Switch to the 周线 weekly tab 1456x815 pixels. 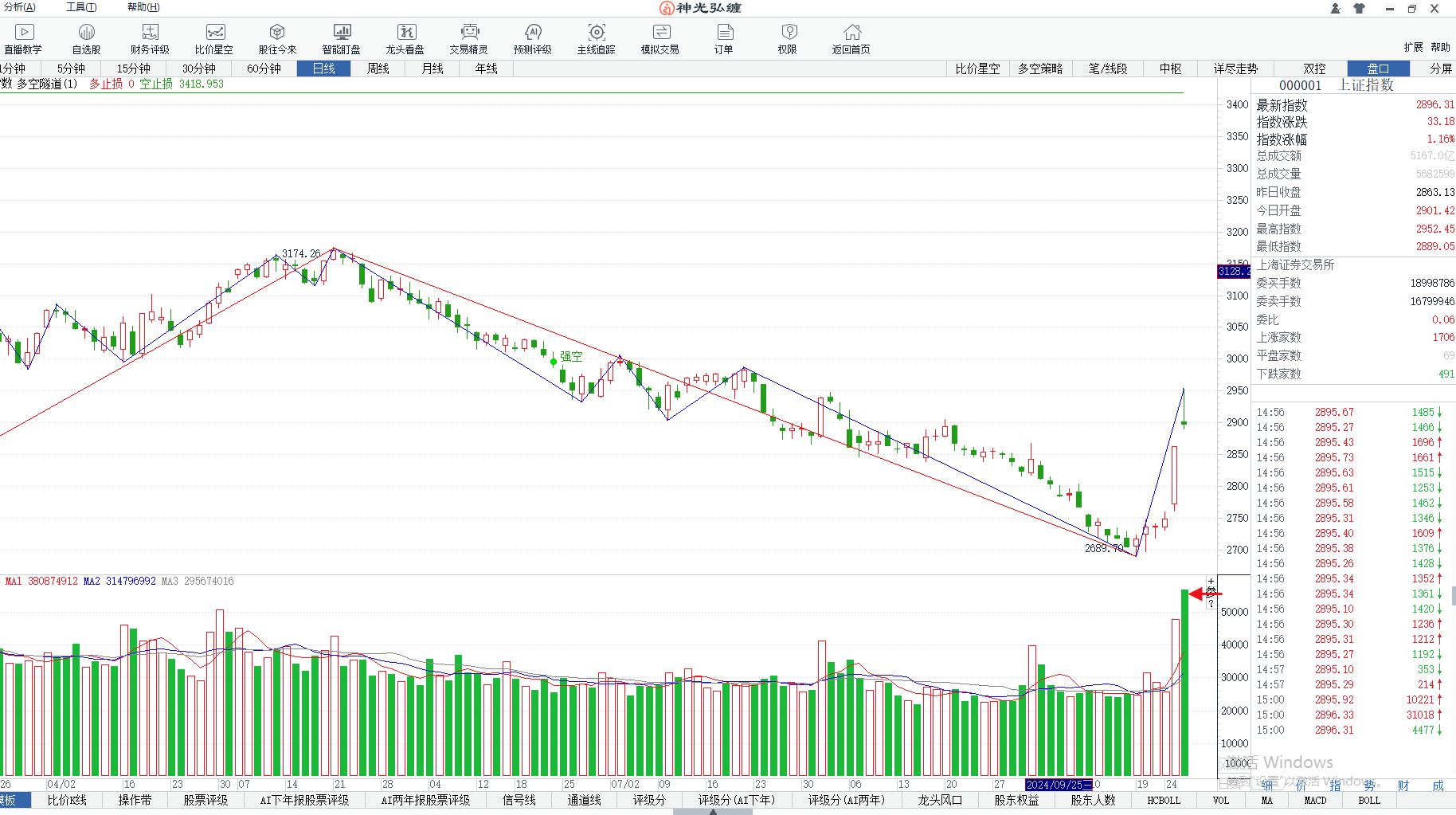(x=378, y=69)
